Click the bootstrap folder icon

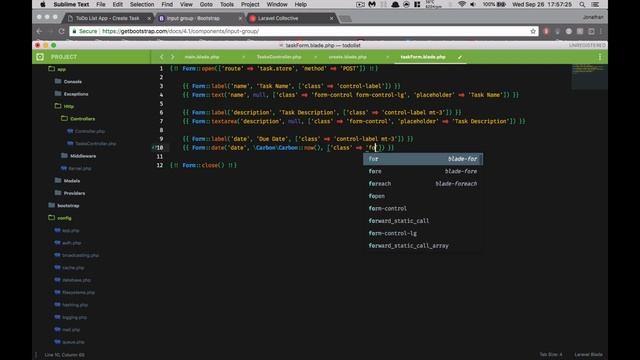[51, 205]
